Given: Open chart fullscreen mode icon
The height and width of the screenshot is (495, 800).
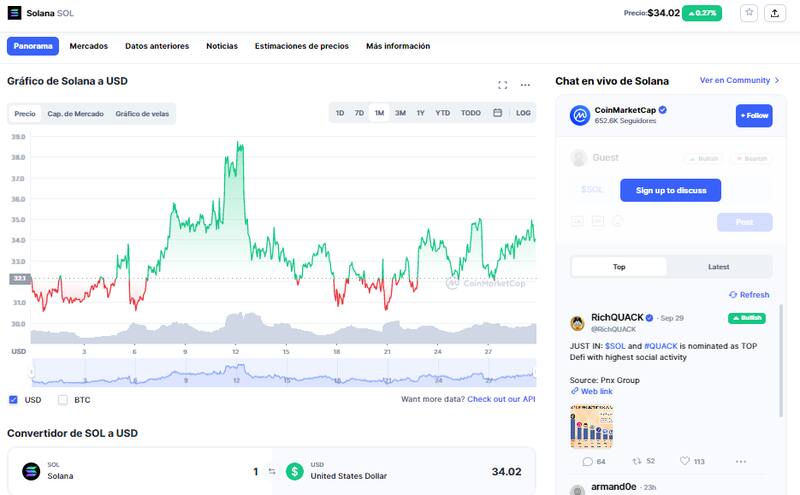Looking at the screenshot, I should point(502,85).
